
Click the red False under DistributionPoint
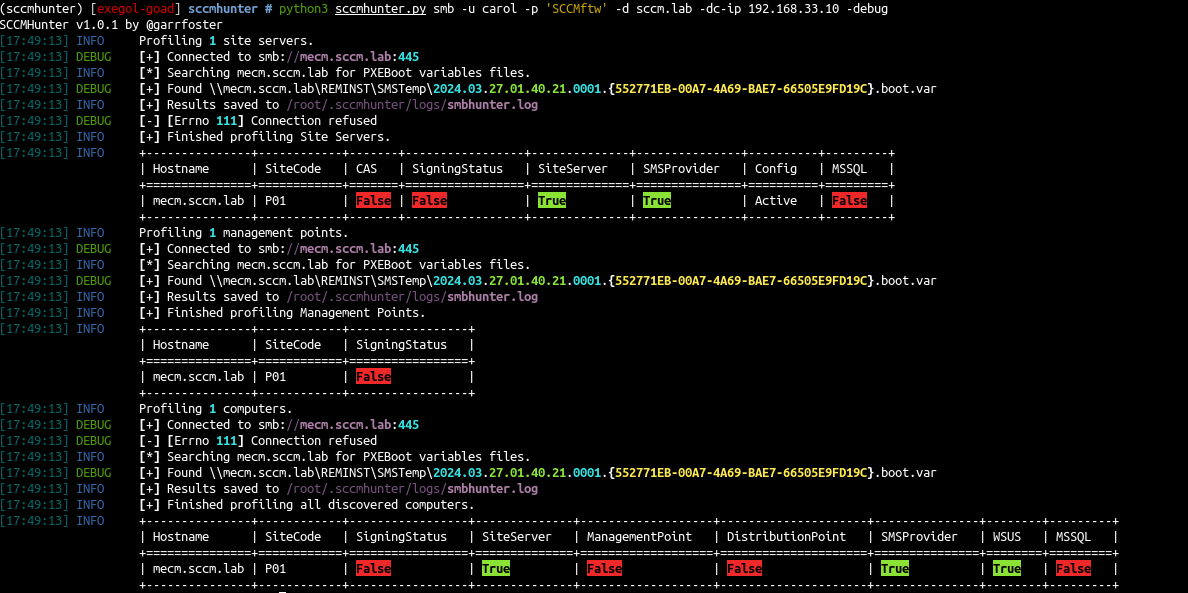[744, 568]
